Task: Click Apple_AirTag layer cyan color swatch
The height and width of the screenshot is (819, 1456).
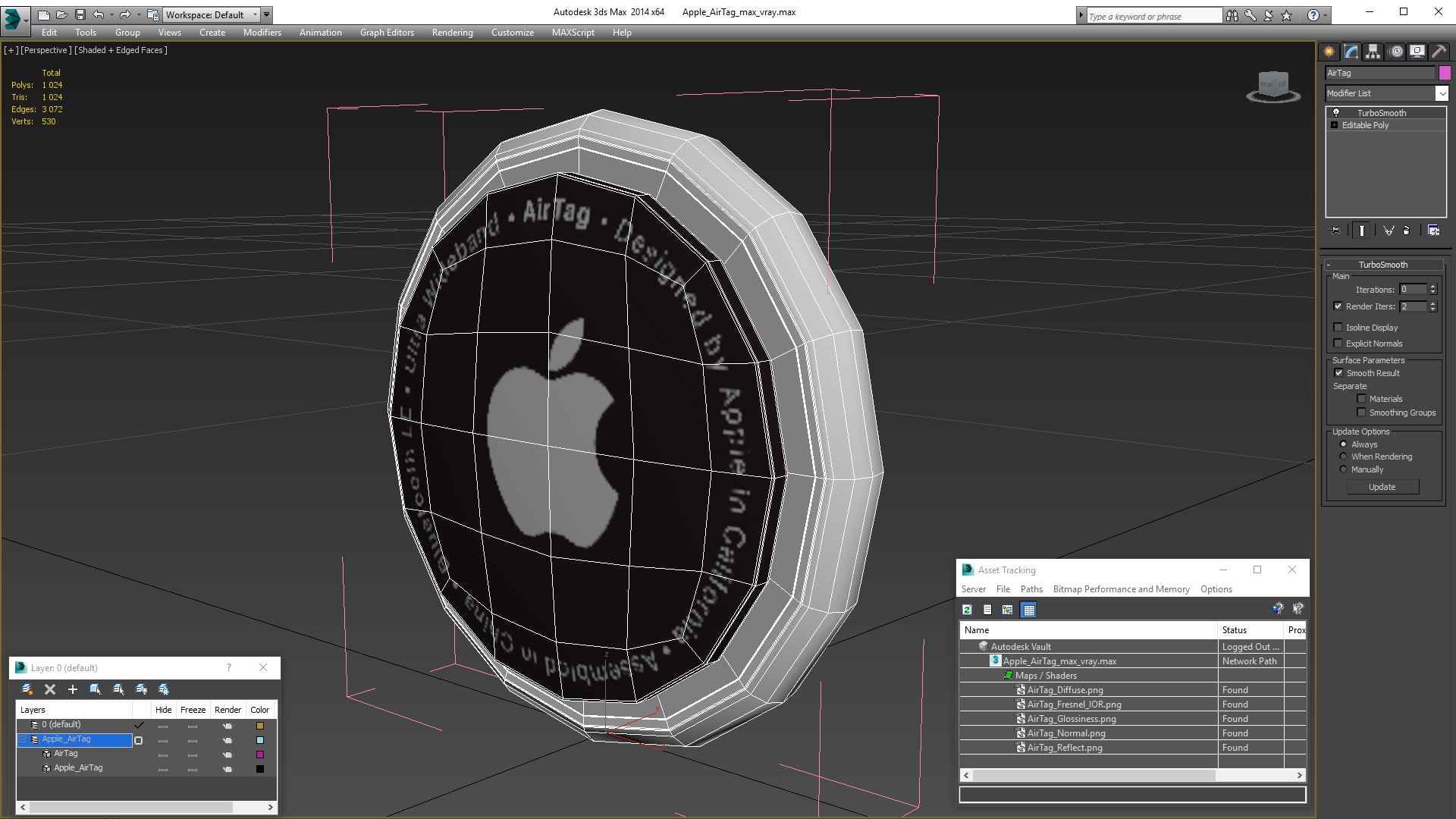Action: [x=260, y=740]
